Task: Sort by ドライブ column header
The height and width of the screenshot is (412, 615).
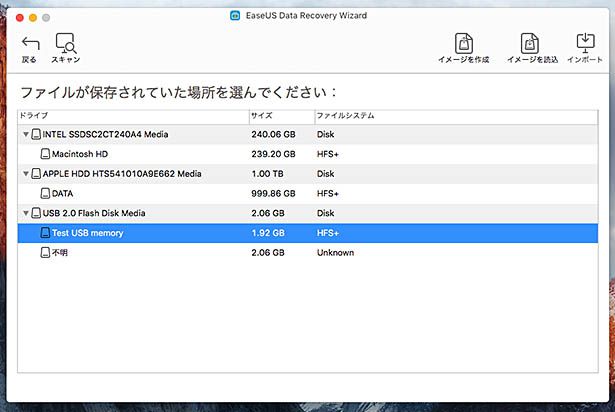Action: coord(133,116)
